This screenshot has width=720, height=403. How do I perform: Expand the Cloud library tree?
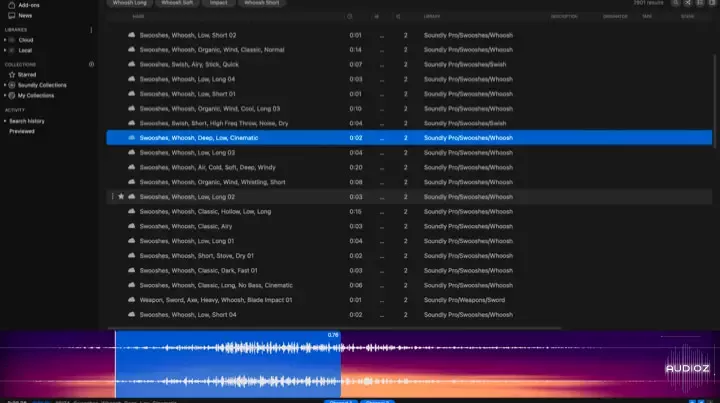click(5, 40)
